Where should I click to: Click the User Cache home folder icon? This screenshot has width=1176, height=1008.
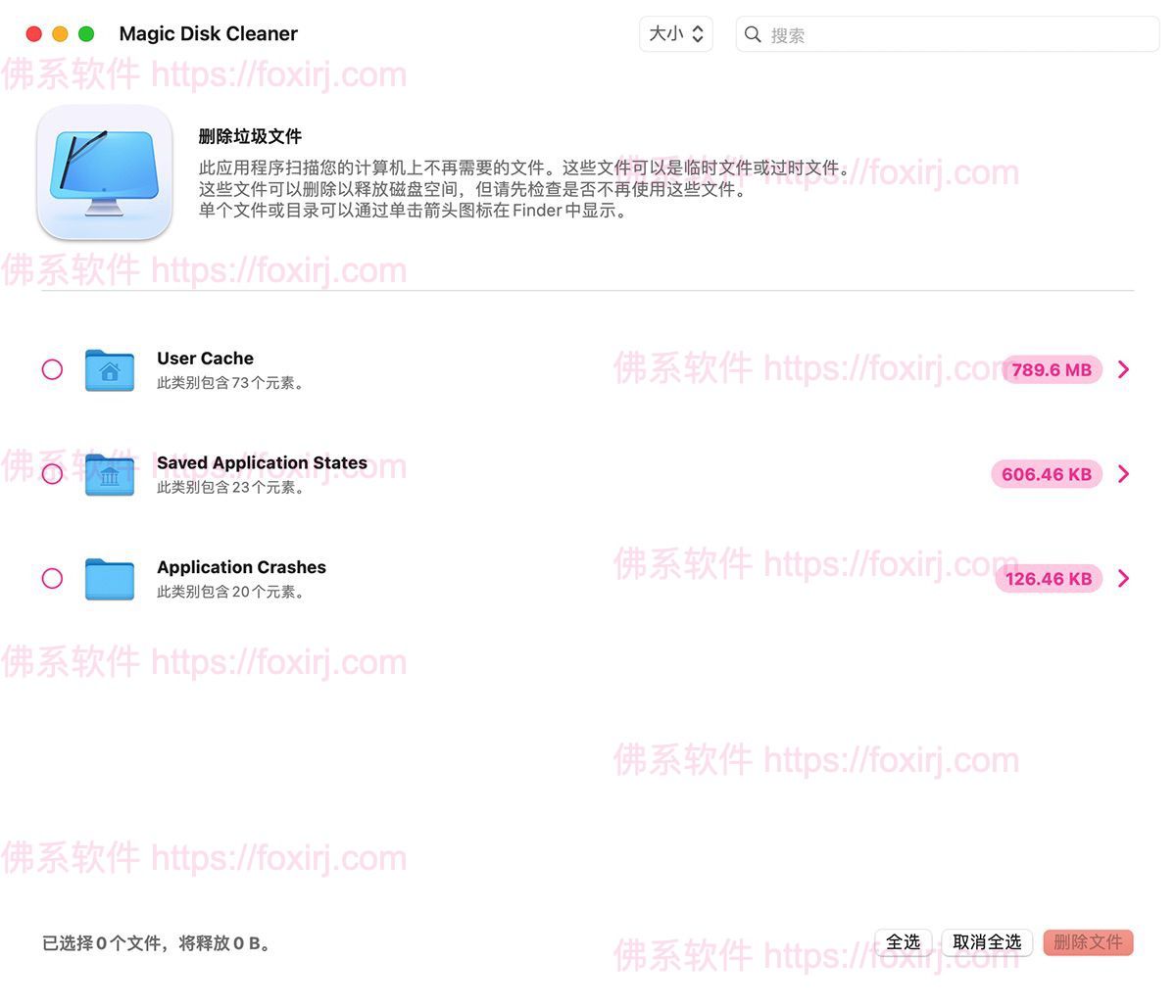tap(109, 370)
